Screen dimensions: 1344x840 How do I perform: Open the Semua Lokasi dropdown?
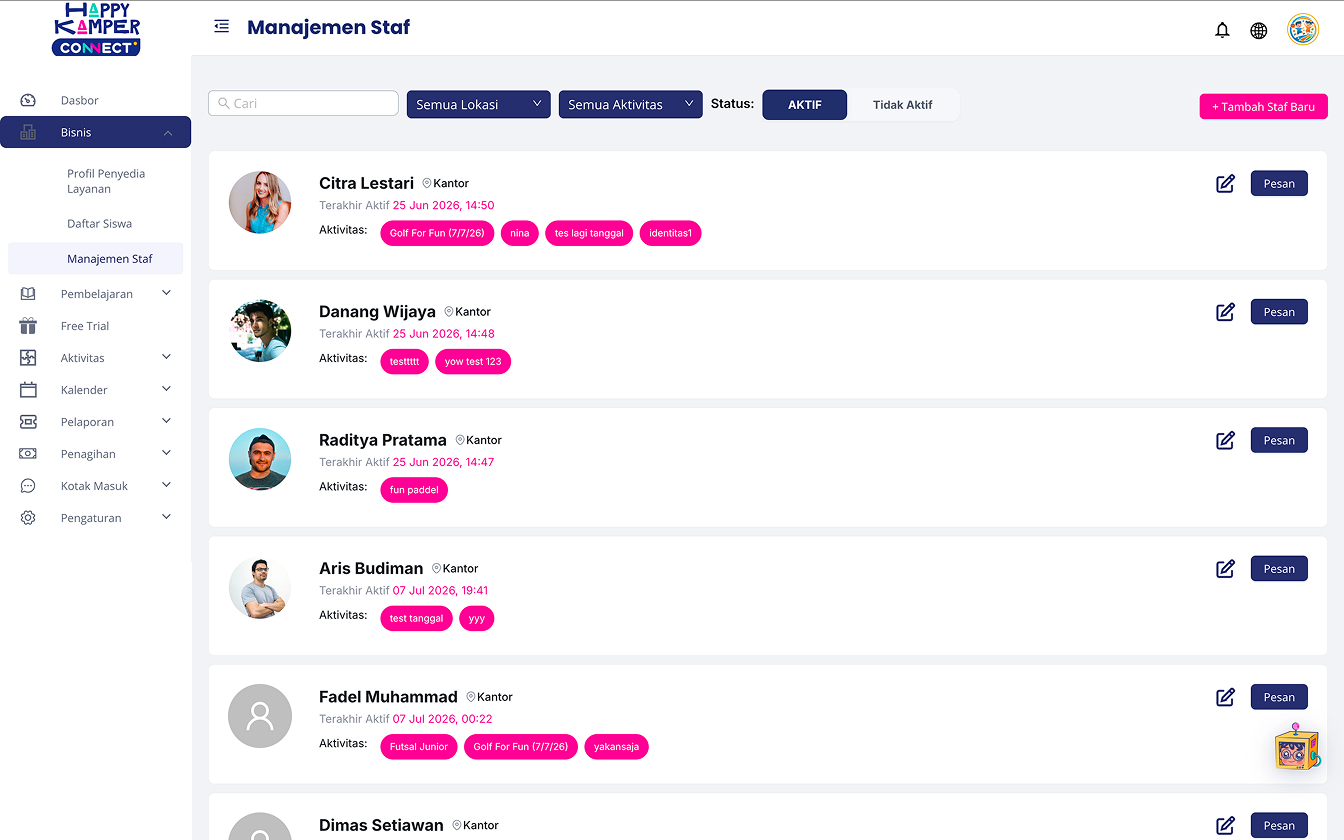[x=479, y=104]
